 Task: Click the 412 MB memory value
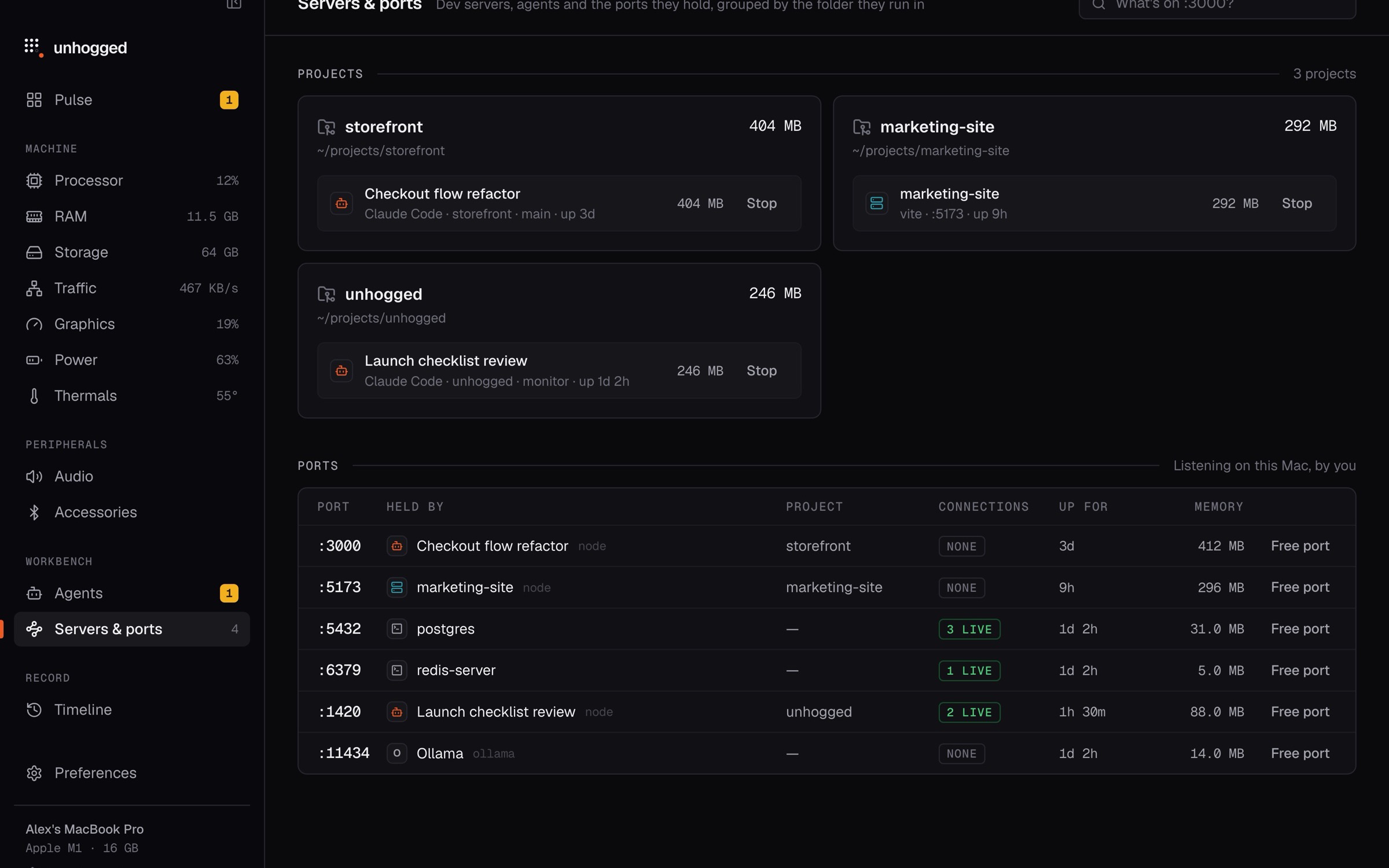pos(1221,546)
